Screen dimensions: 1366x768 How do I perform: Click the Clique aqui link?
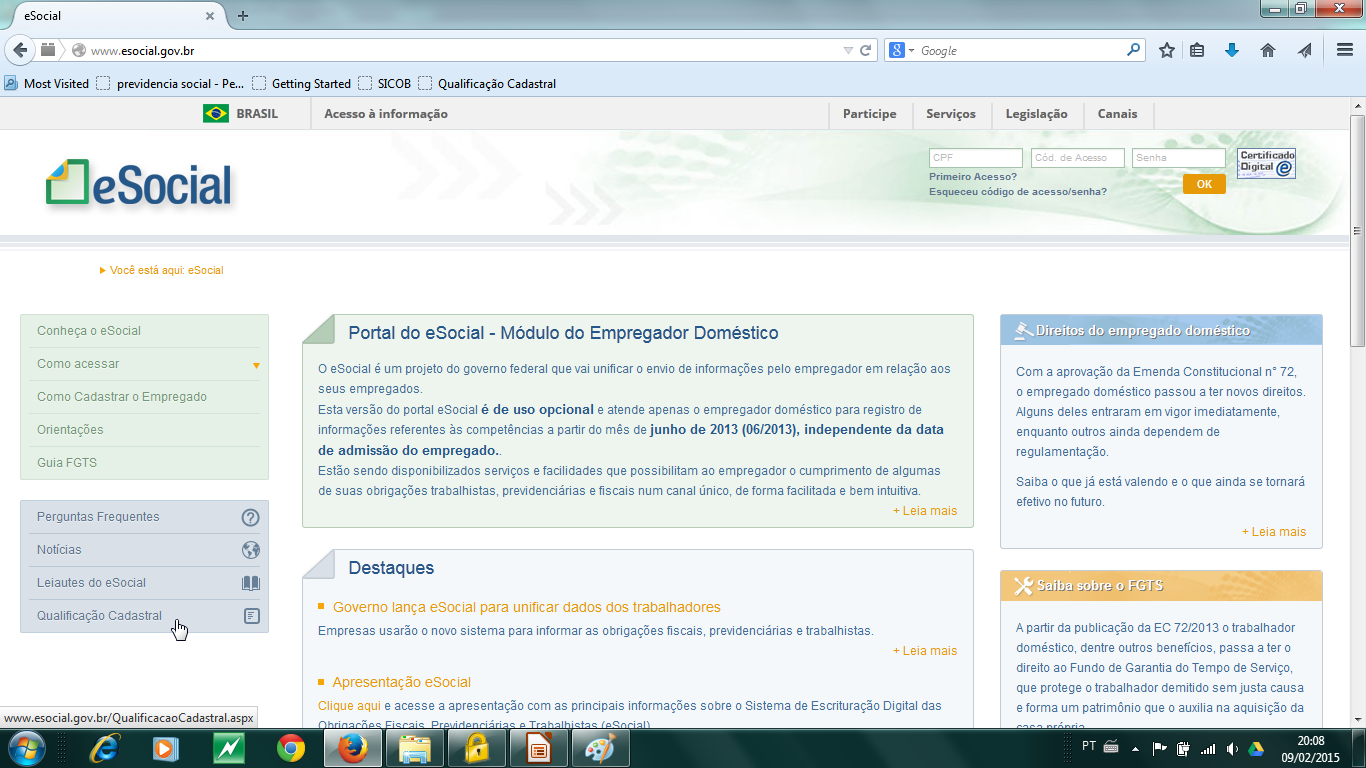point(349,706)
